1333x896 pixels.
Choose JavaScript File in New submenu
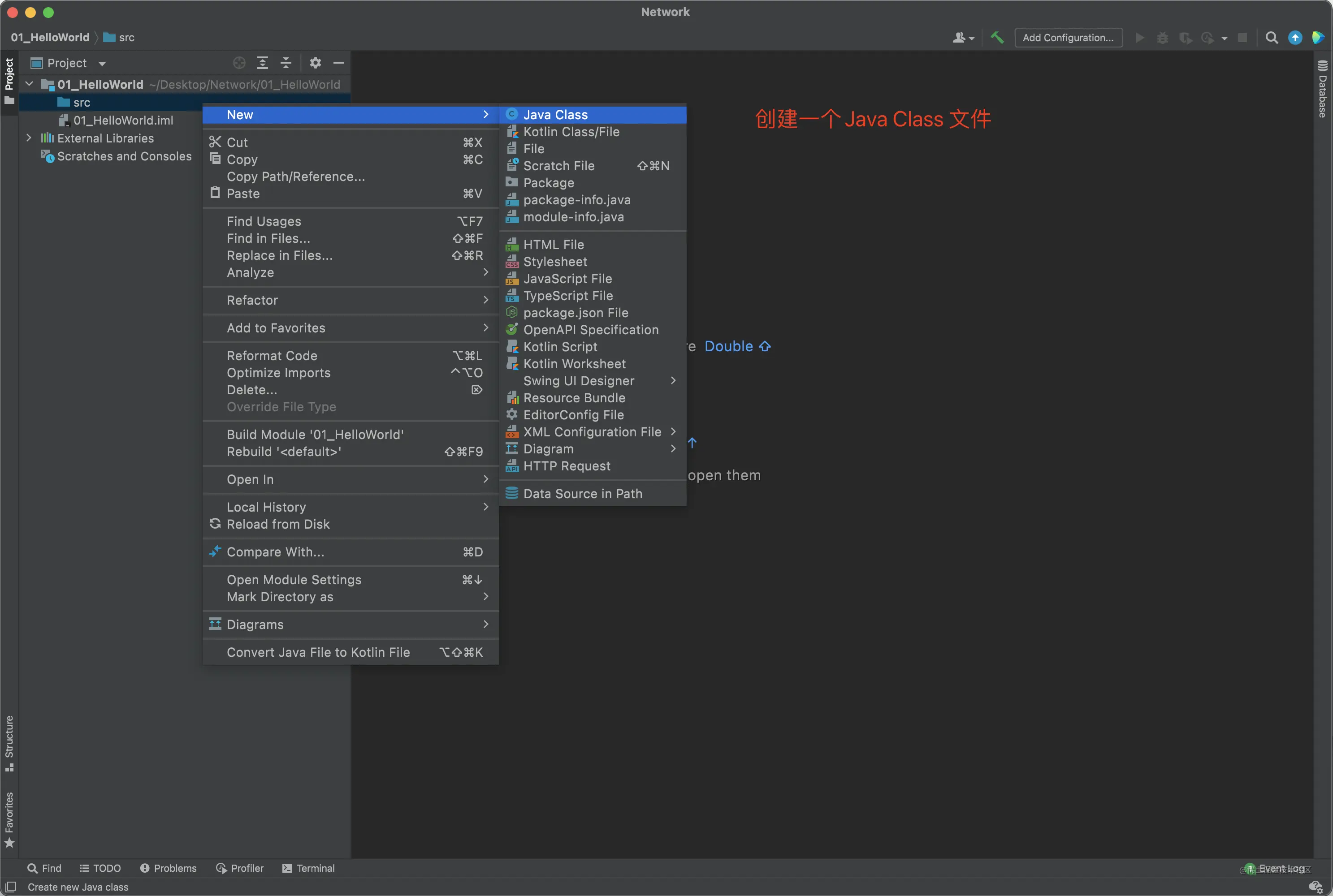pyautogui.click(x=593, y=279)
